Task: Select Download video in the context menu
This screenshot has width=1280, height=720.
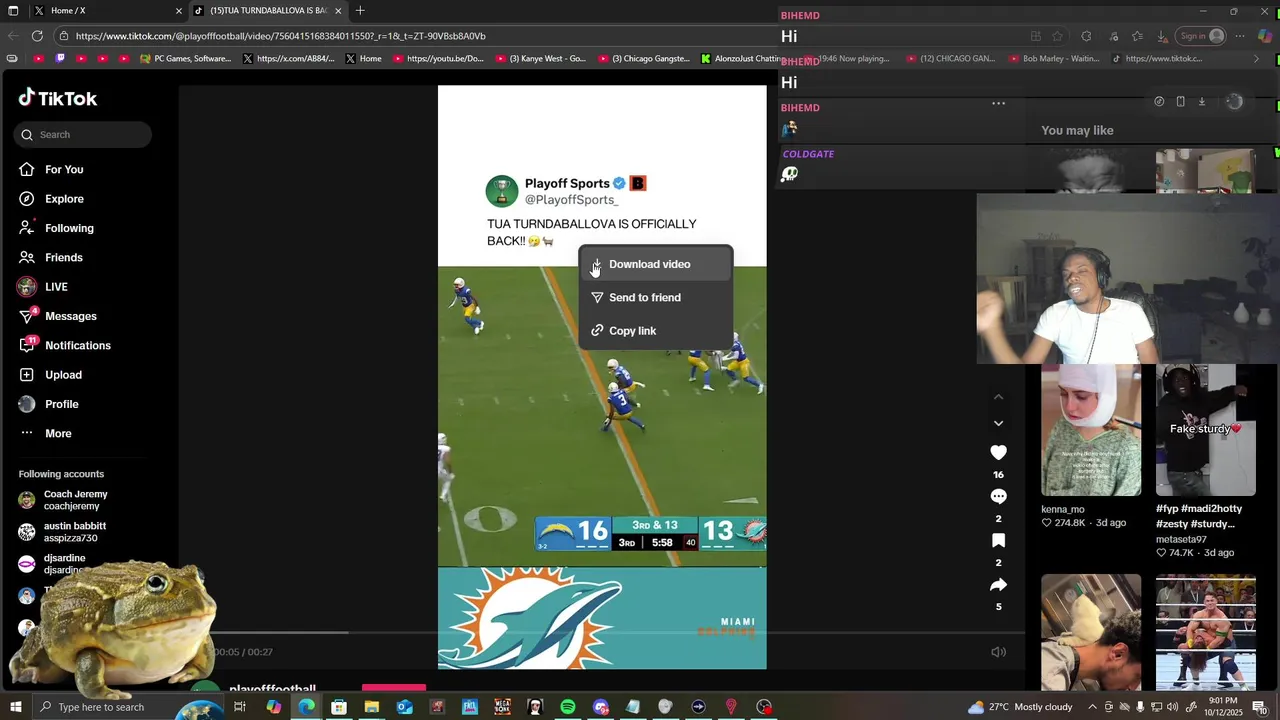Action: tap(656, 265)
